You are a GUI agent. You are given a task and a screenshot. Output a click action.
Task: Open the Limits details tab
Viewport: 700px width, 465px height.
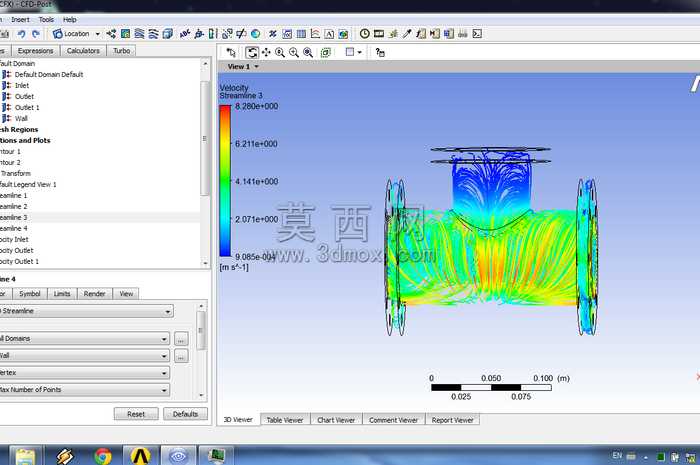coord(62,294)
